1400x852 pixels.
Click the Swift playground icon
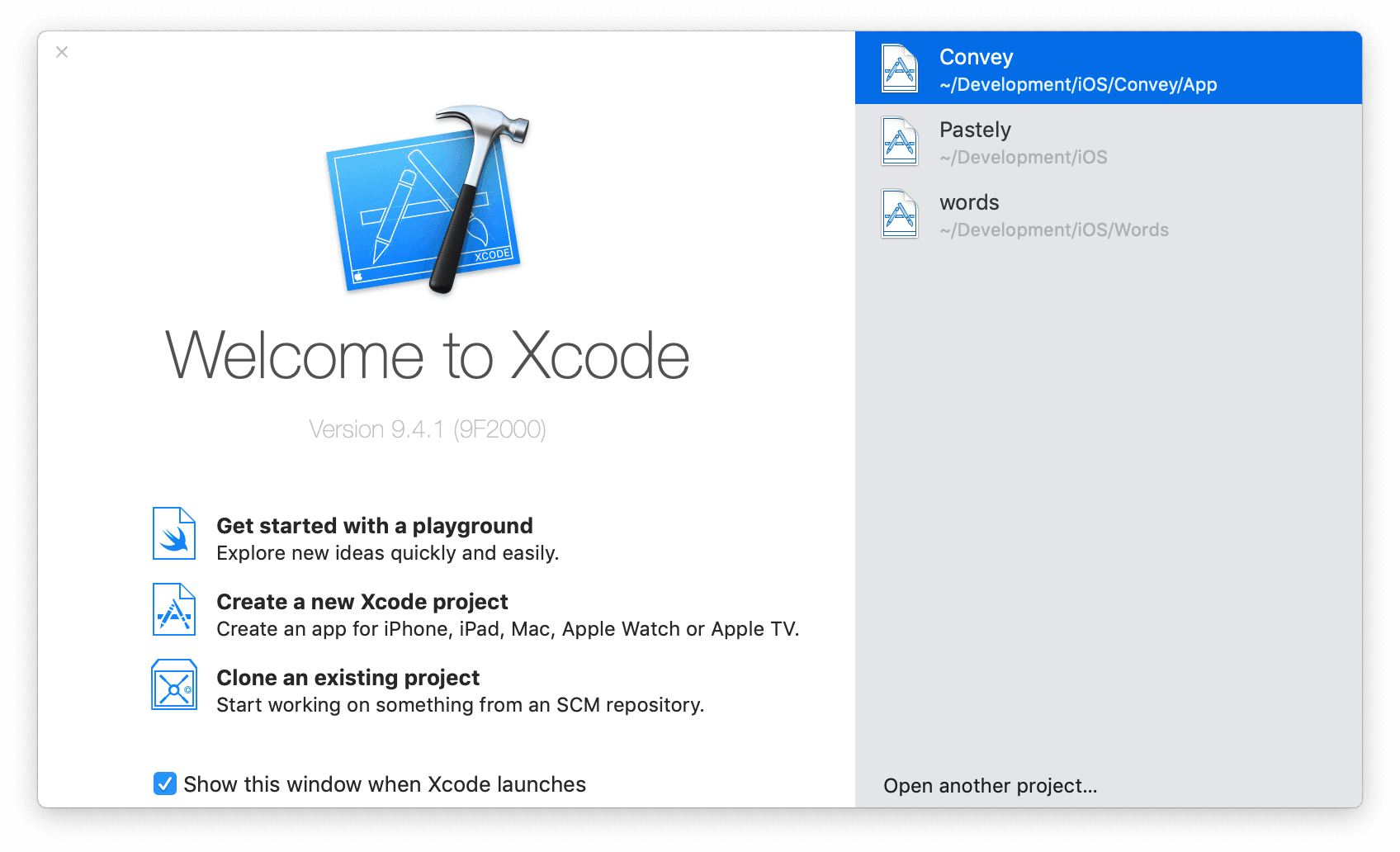tap(174, 534)
